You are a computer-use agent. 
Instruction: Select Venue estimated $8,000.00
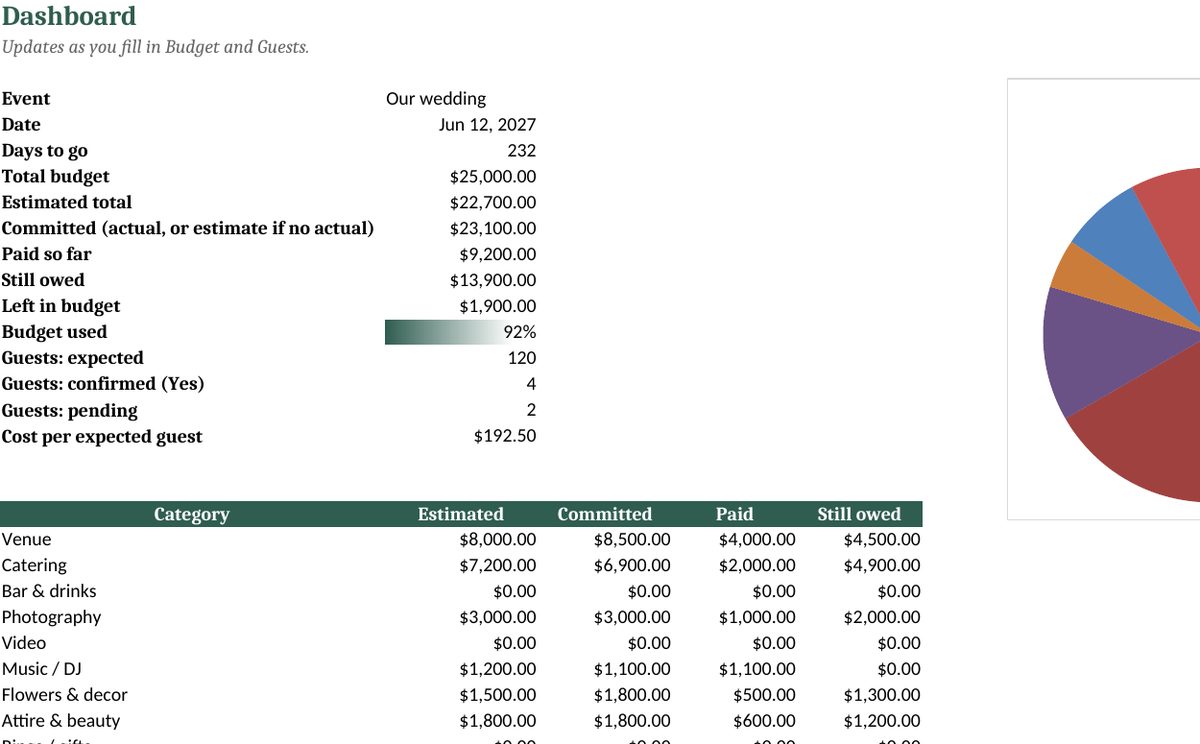pyautogui.click(x=498, y=540)
